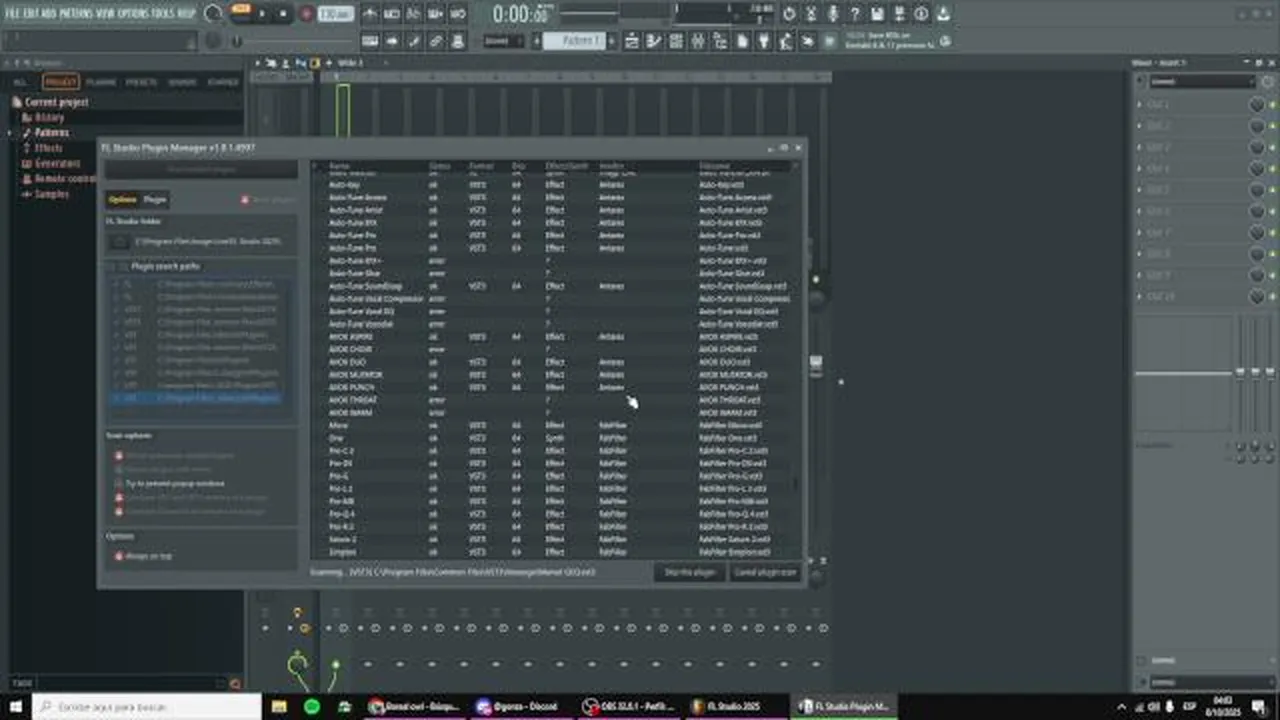Click the folder icon under FL Studio folder
Image resolution: width=1280 pixels, height=720 pixels.
click(x=119, y=241)
